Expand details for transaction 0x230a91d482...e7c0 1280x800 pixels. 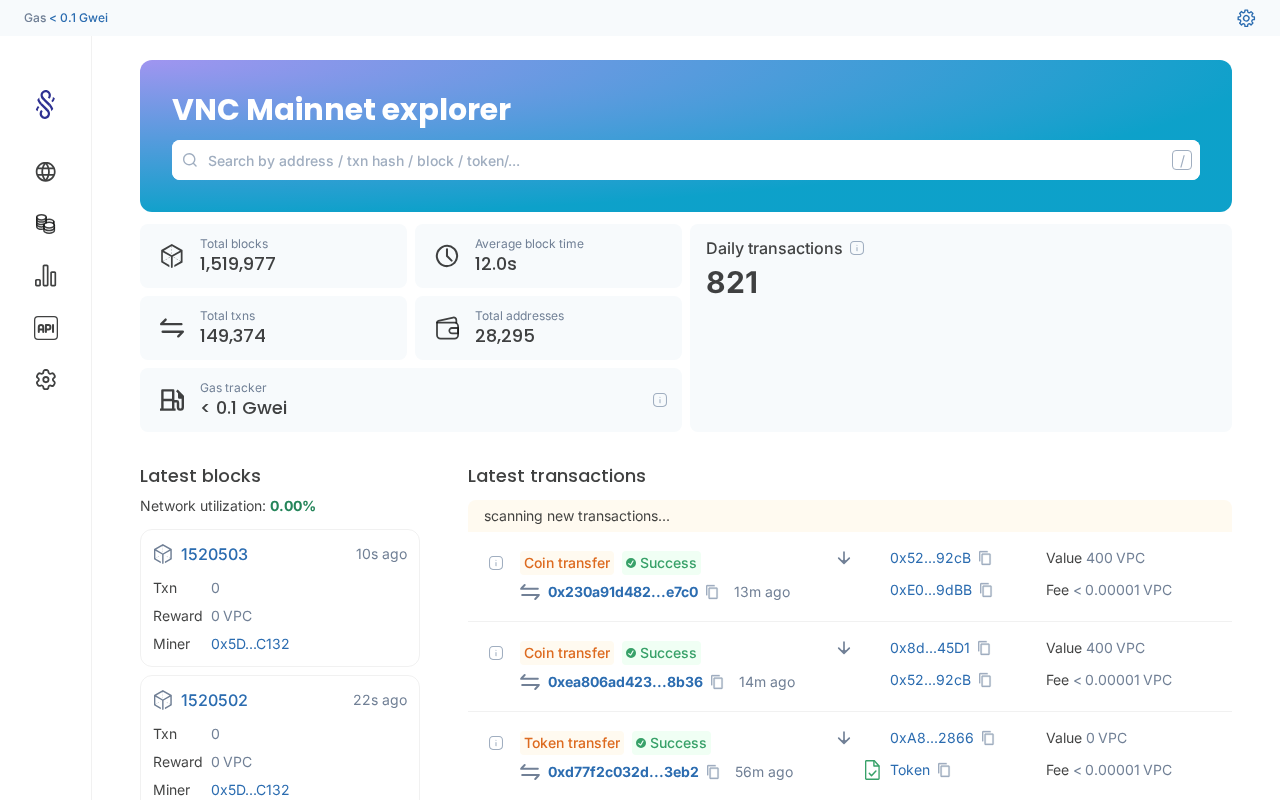[x=496, y=563]
